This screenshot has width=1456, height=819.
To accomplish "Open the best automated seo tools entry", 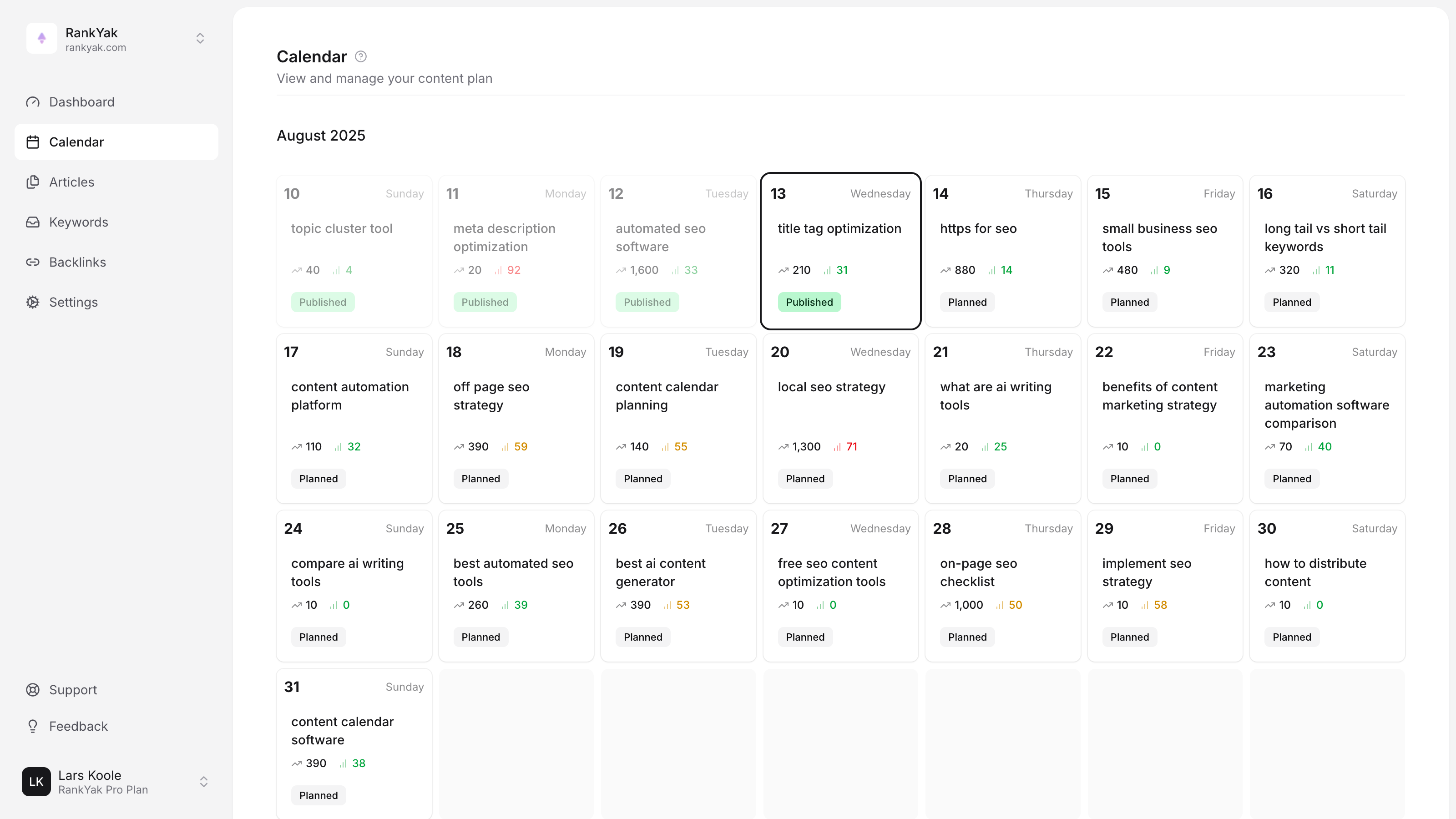I will coord(513,572).
